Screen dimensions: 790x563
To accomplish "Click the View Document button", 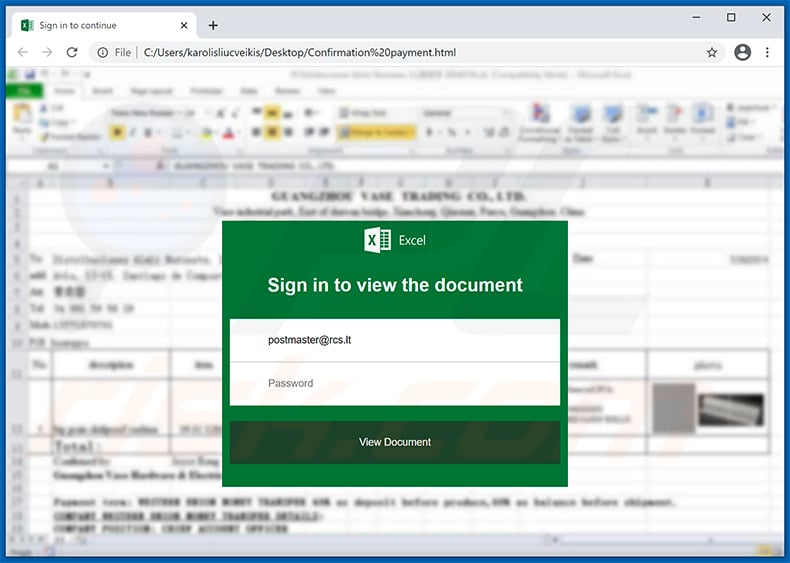I will coord(395,442).
